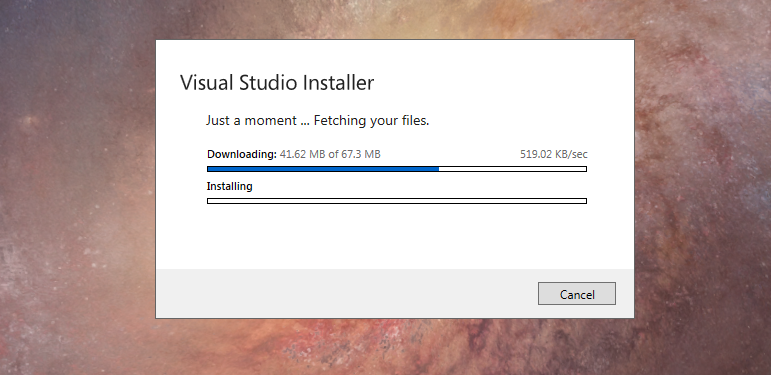
Task: Select the 'Fetching your files' message text
Action: 371,121
